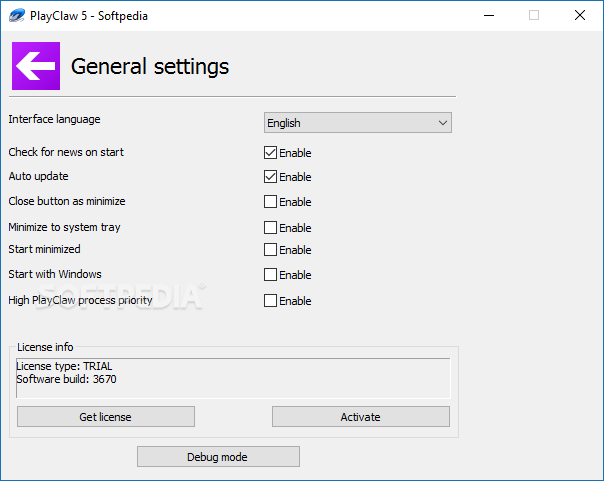The image size is (604, 481).
Task: Disable Check for news on start
Action: (270, 153)
